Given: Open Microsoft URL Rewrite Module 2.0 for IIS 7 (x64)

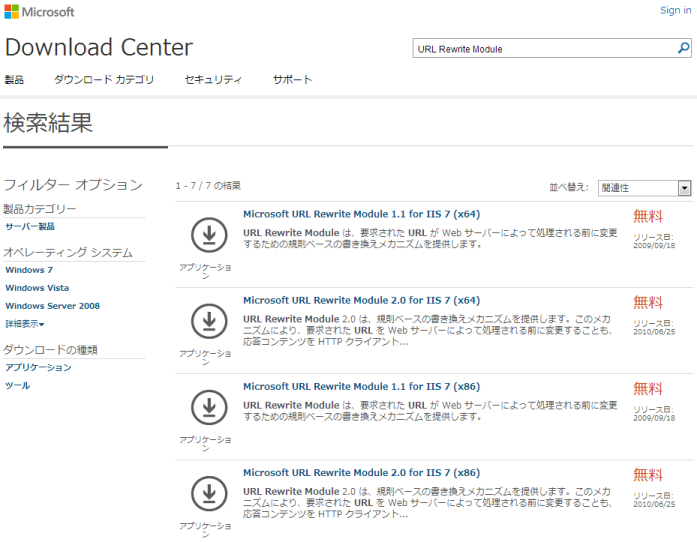Looking at the screenshot, I should 361,300.
